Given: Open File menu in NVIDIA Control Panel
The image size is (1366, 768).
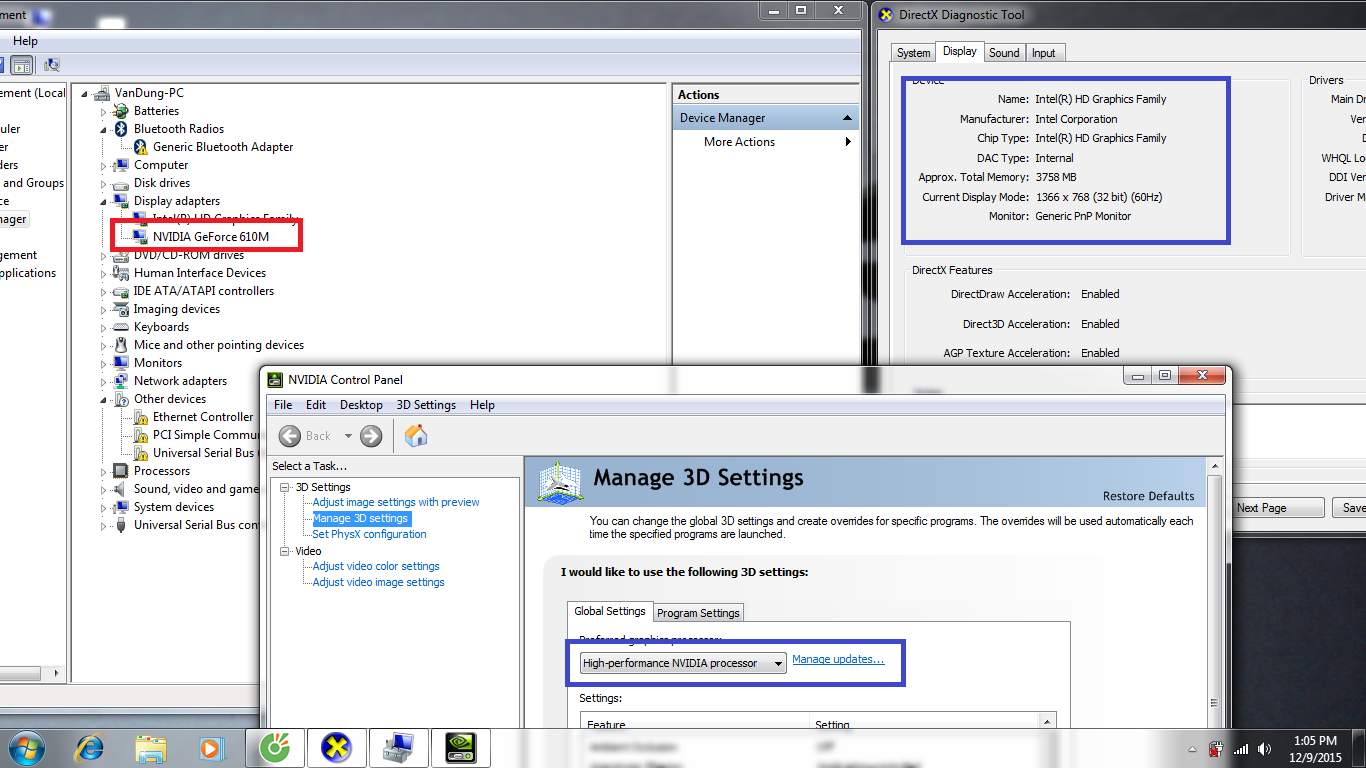Looking at the screenshot, I should (x=283, y=405).
